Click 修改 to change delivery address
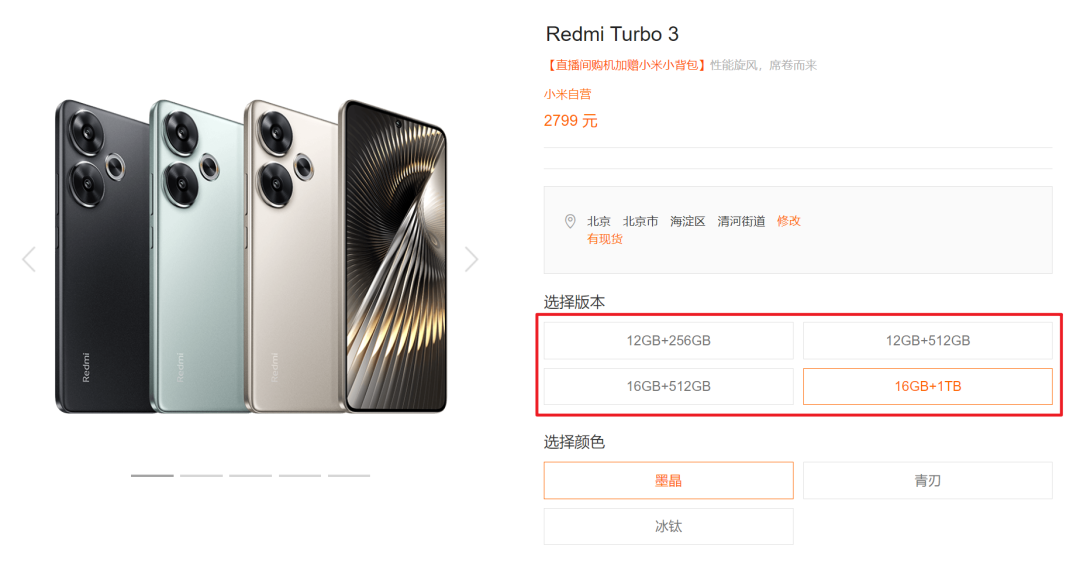Image resolution: width=1080 pixels, height=563 pixels. 789,221
